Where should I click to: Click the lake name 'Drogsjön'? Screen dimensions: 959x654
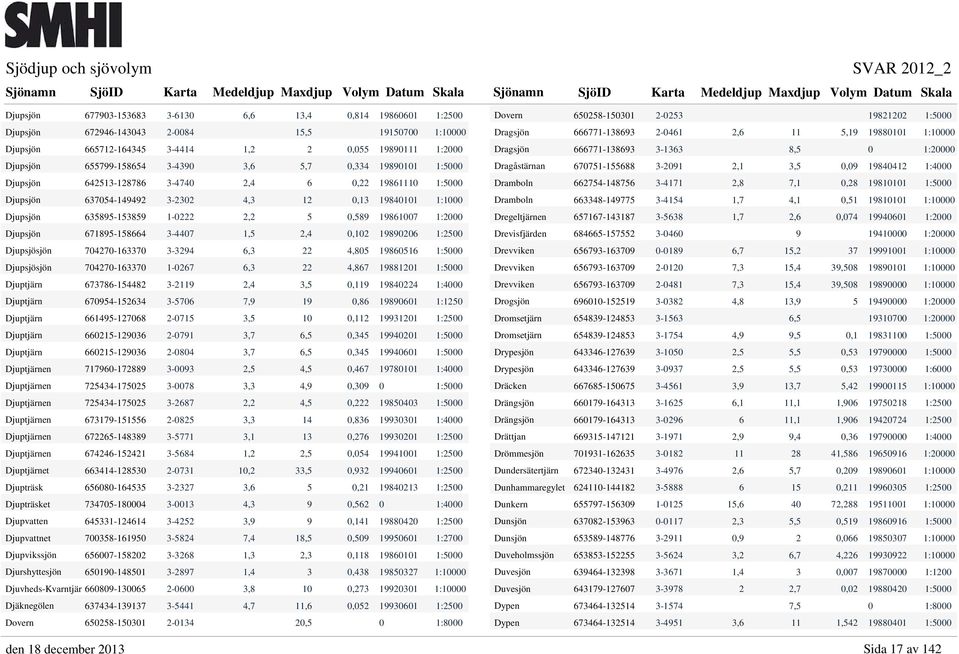pos(511,302)
